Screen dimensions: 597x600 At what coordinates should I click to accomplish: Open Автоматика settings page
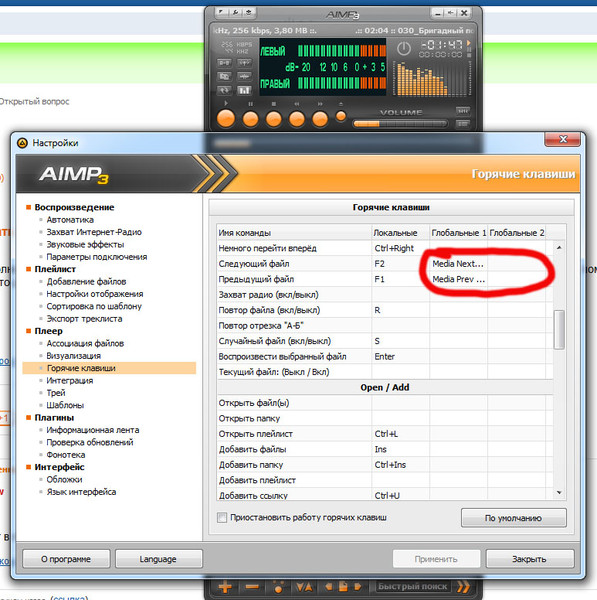(70, 220)
